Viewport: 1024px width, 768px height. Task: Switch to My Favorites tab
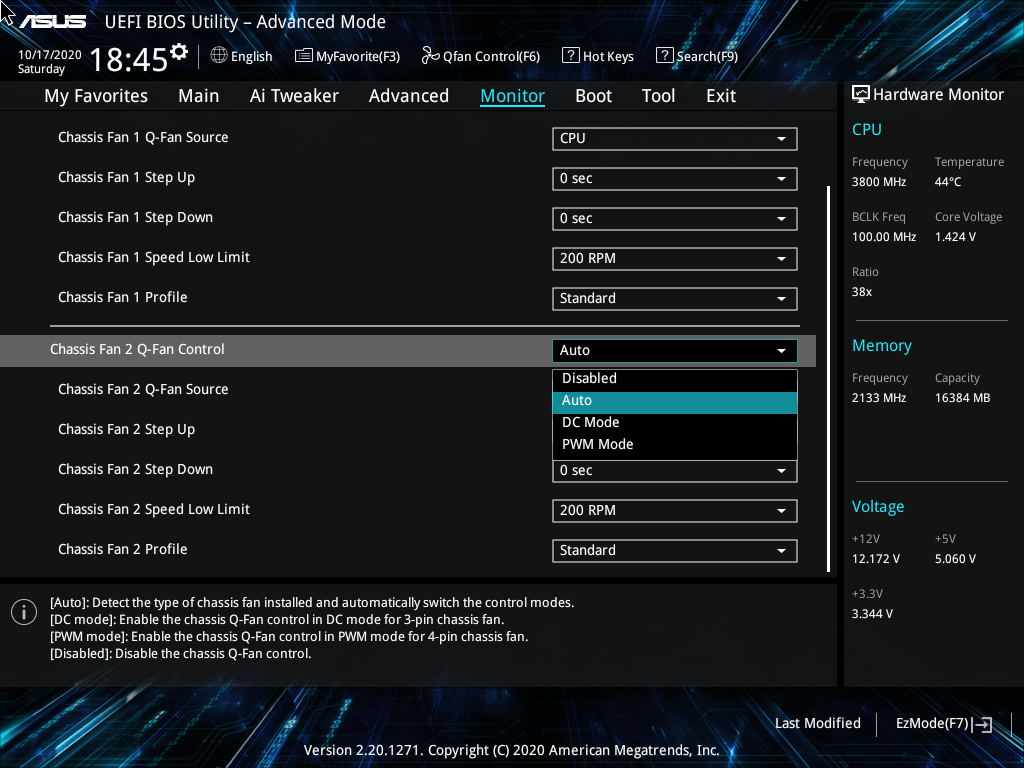tap(96, 96)
